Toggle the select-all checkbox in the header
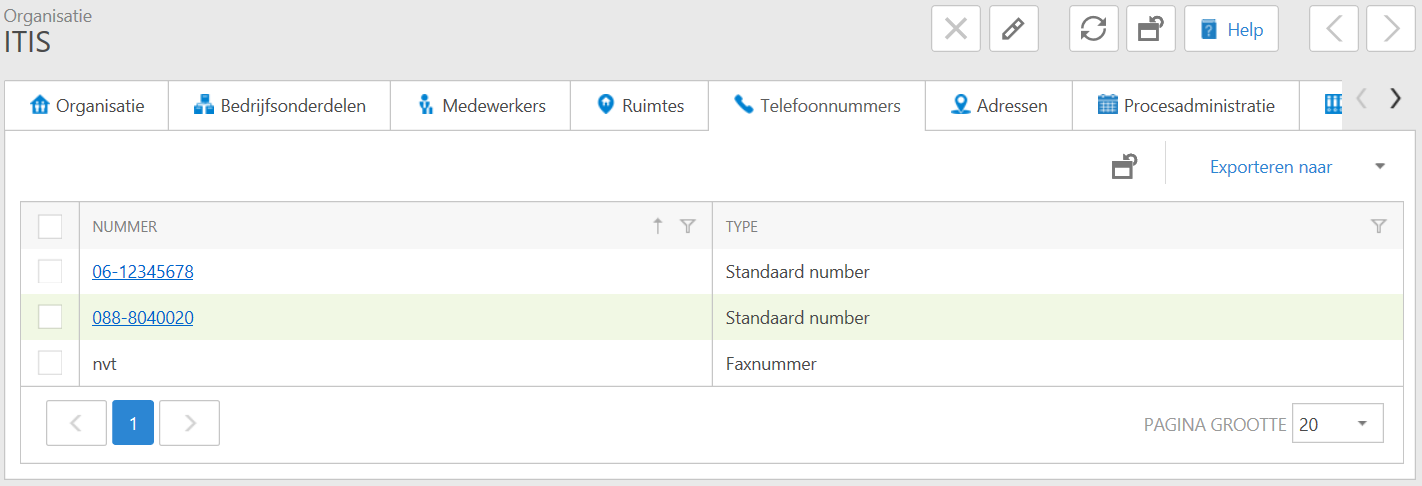 click(50, 227)
